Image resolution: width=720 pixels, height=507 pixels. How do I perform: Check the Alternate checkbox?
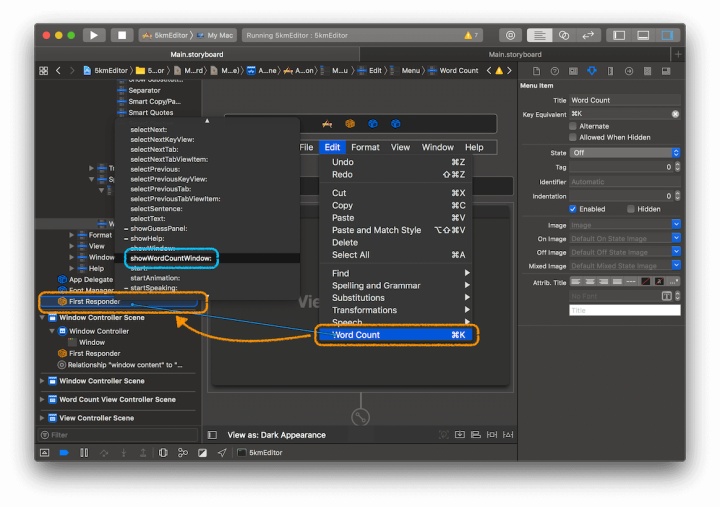click(573, 126)
